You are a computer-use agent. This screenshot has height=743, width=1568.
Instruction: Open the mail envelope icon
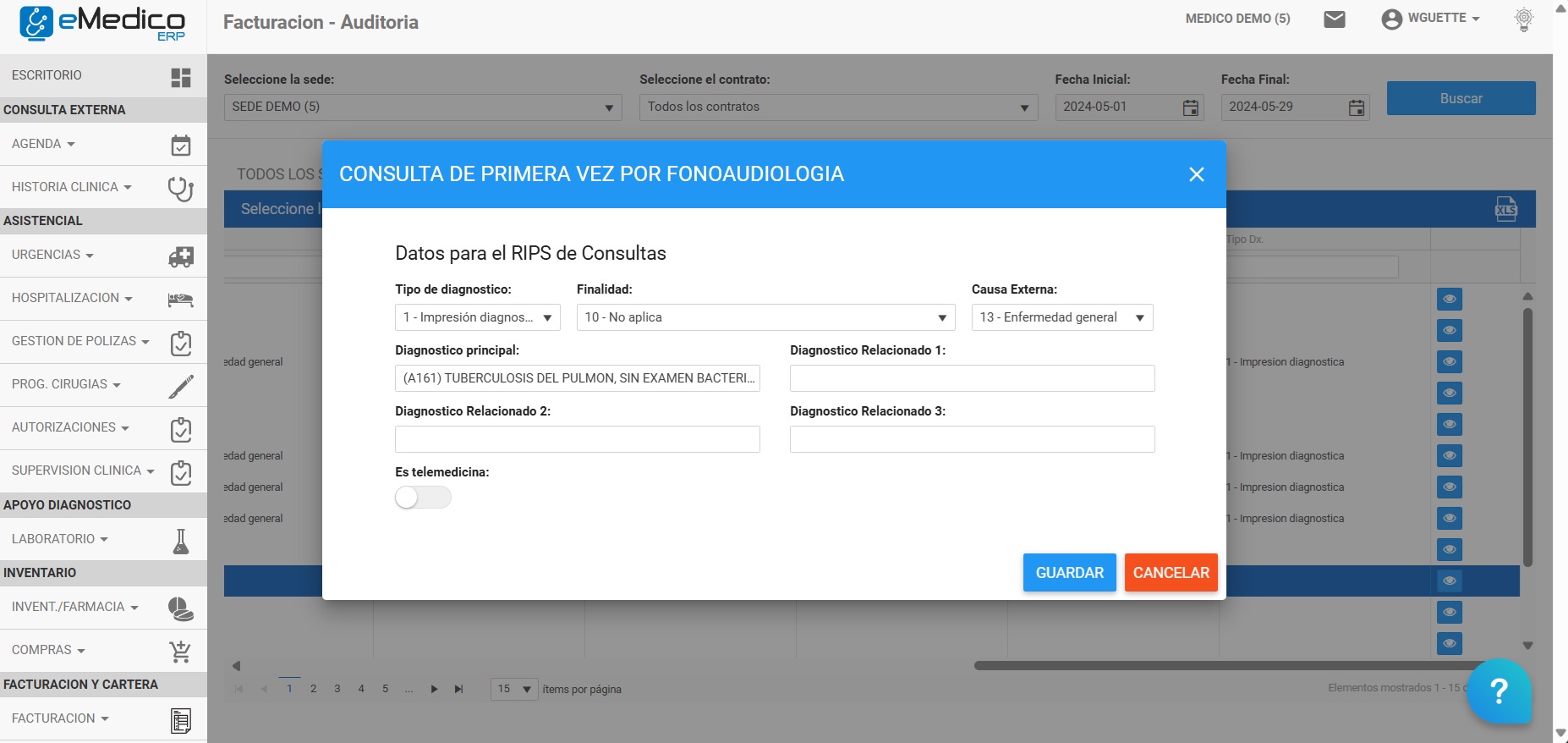[1335, 19]
